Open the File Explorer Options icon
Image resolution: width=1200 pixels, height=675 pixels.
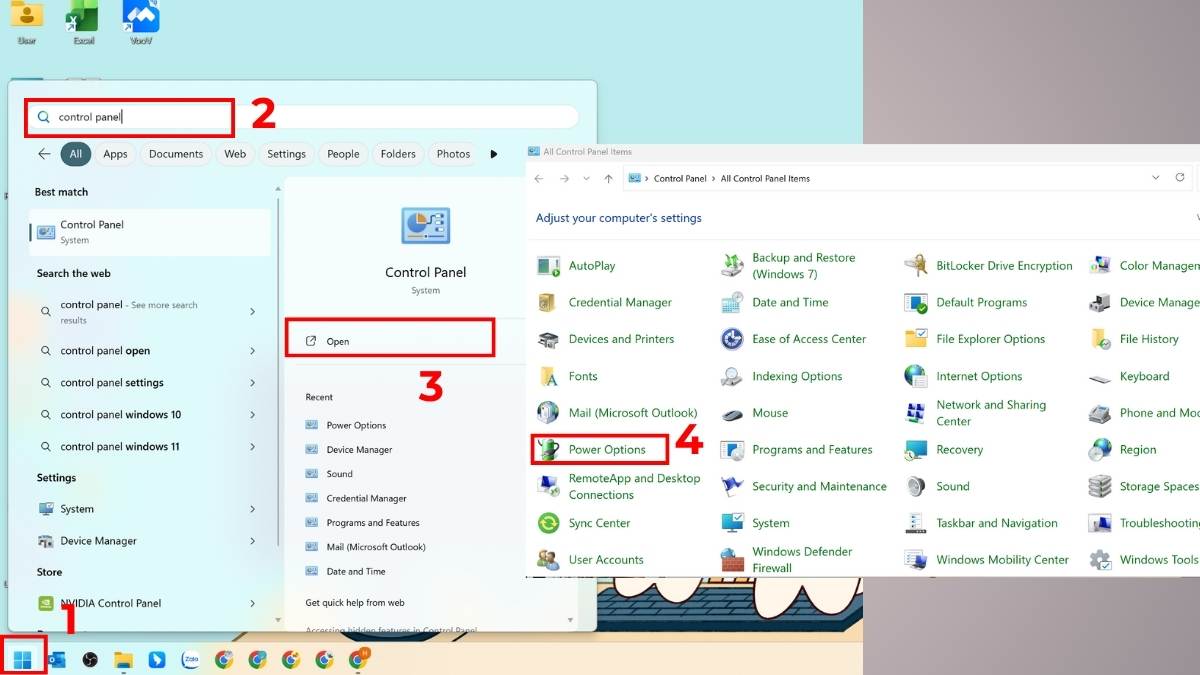tap(916, 339)
